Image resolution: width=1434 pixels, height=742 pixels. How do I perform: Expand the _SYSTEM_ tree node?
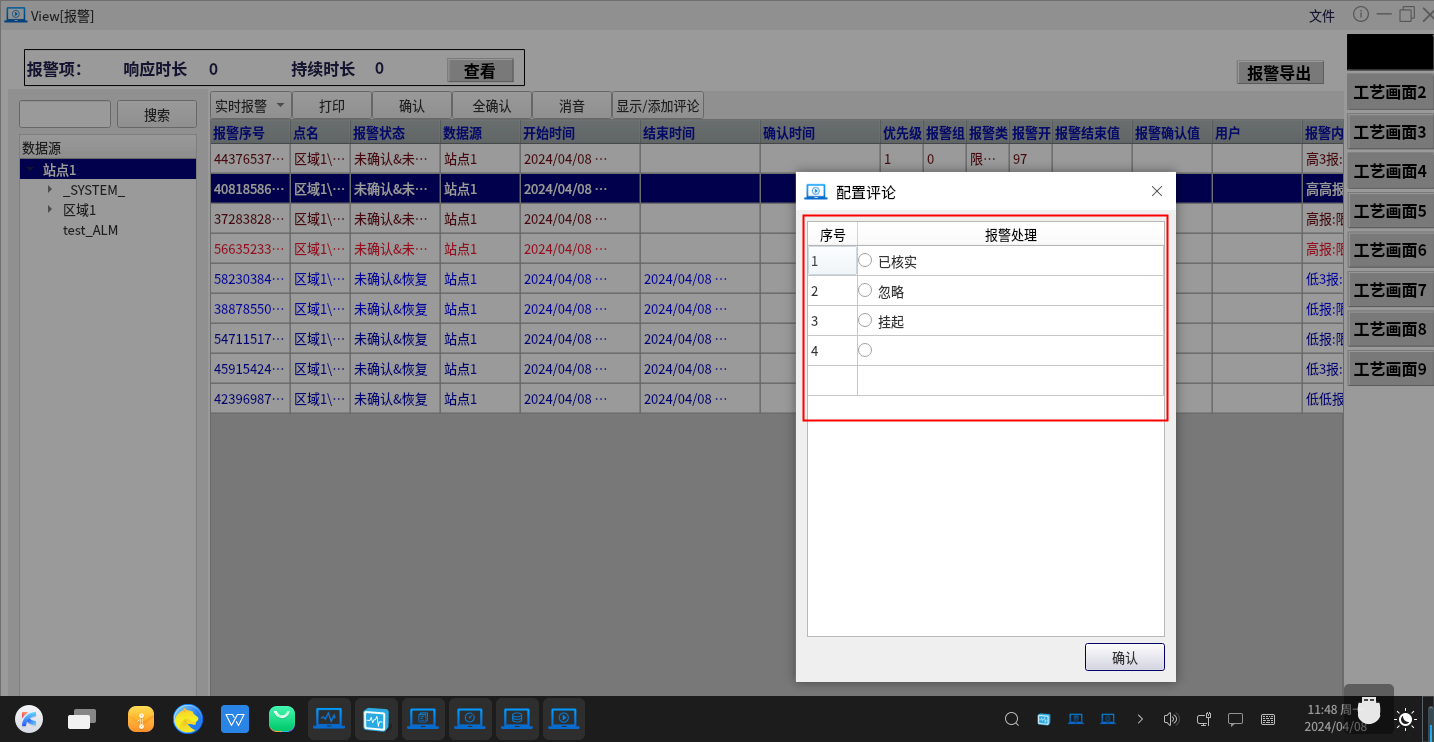point(50,190)
